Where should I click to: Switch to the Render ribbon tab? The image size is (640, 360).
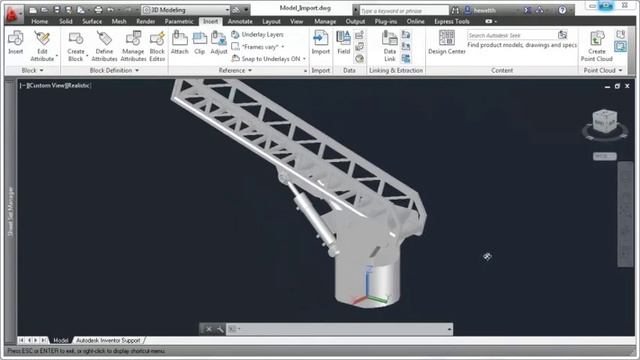146,22
